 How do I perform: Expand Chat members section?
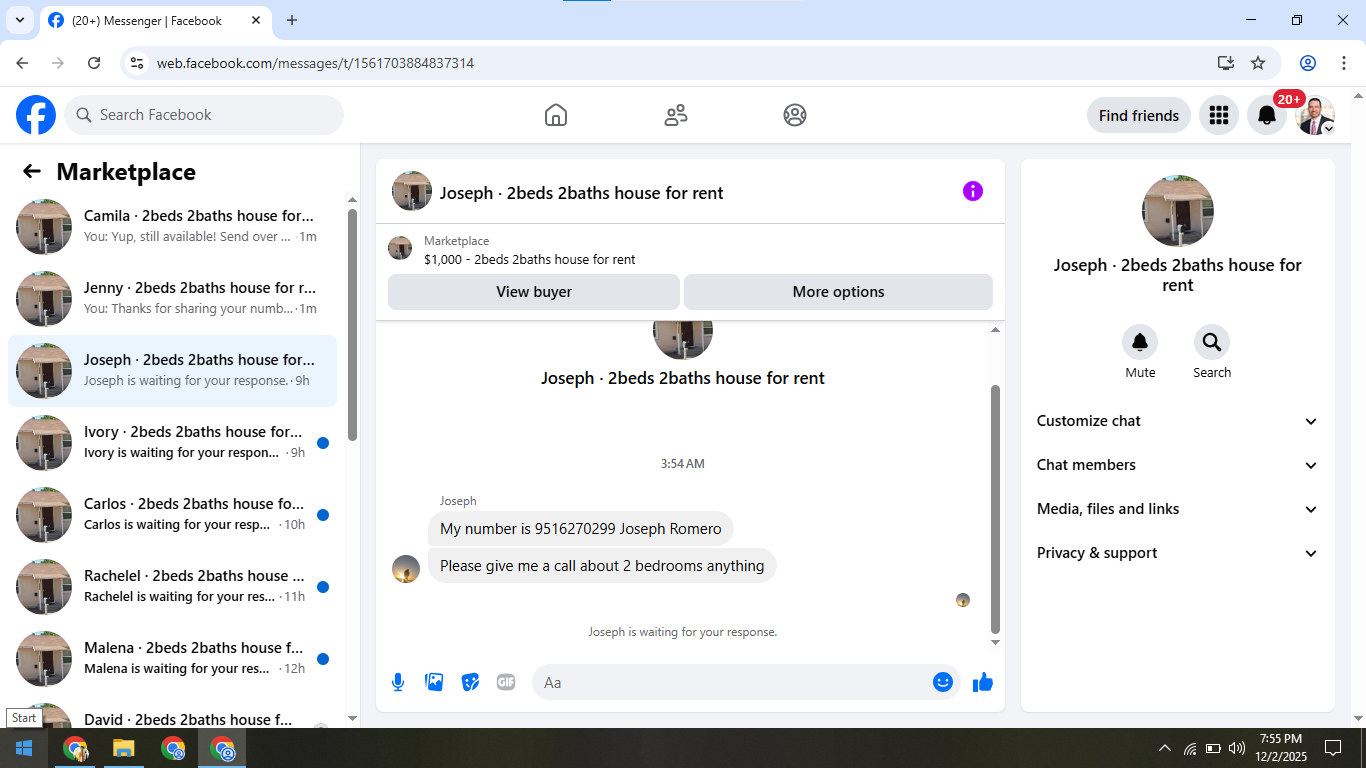[x=1178, y=465]
